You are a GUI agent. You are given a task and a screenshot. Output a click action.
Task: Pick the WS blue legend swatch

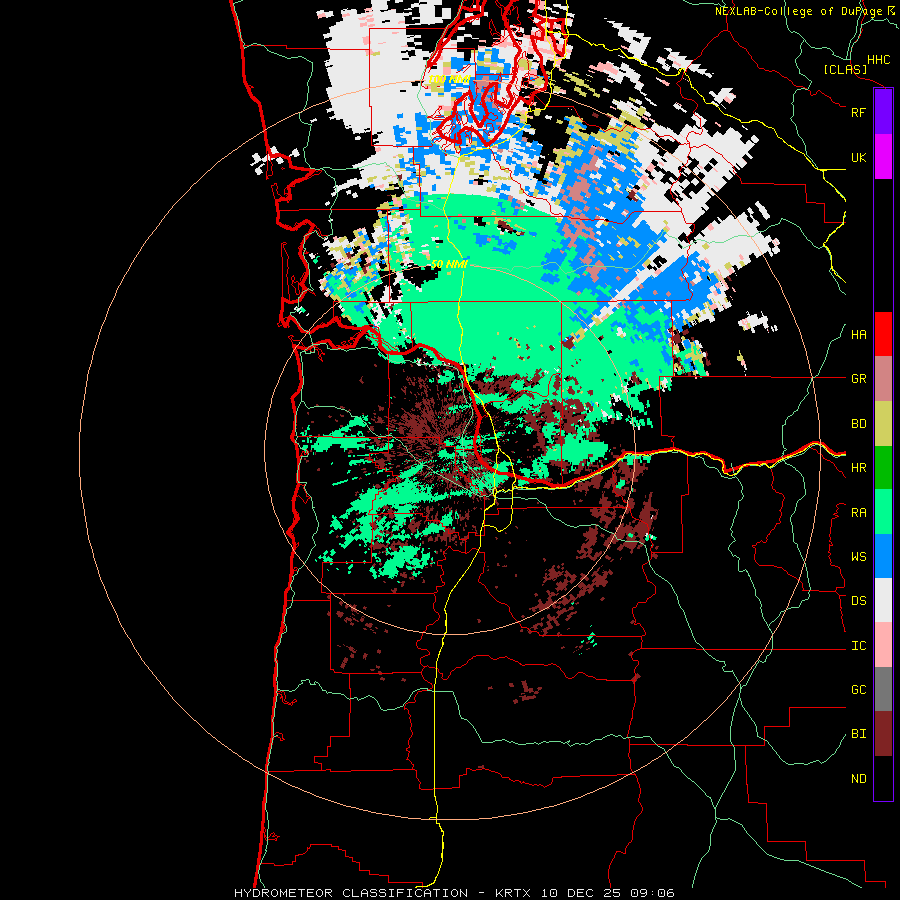pos(883,556)
